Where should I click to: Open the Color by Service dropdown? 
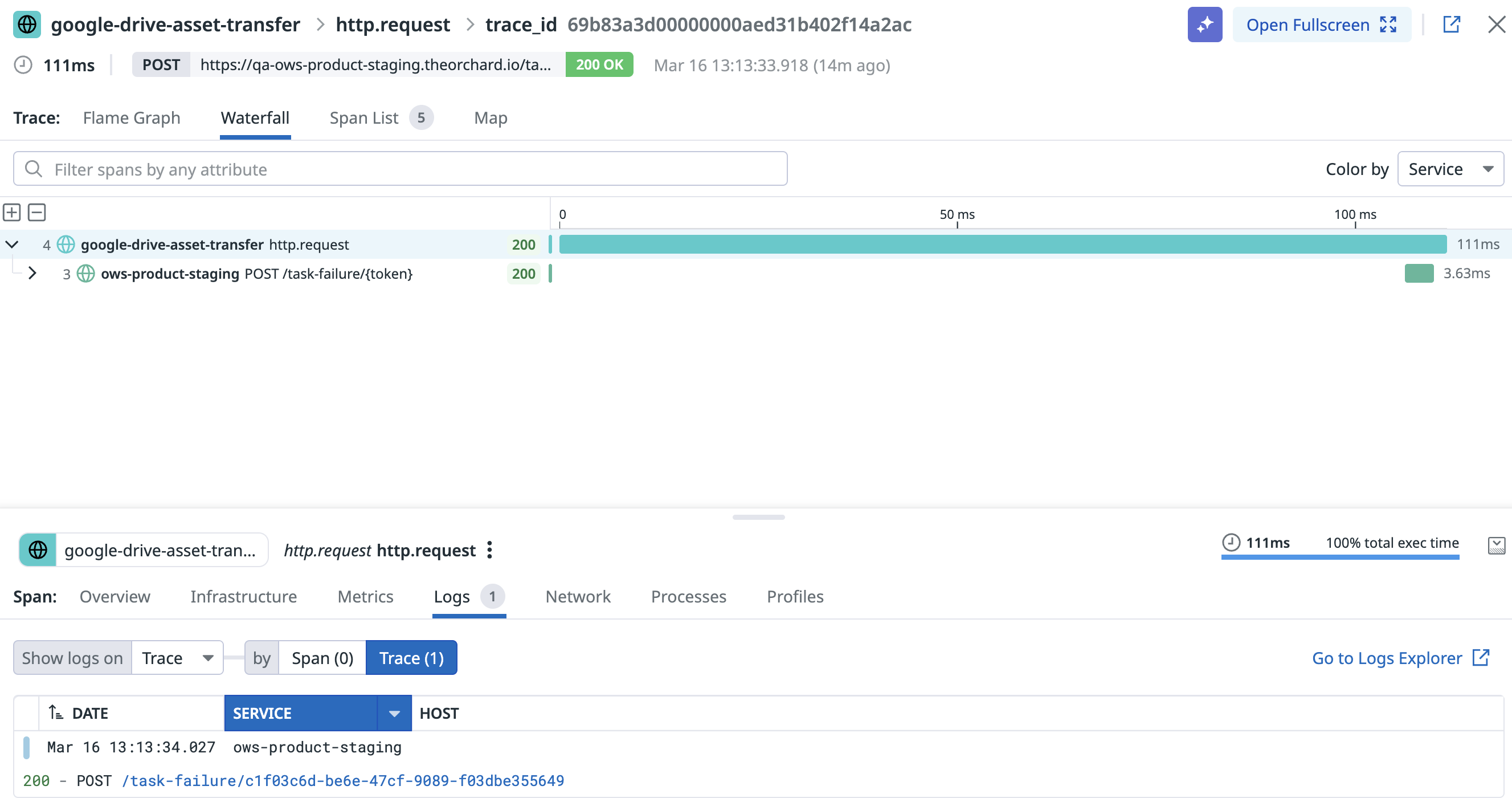click(x=1450, y=169)
